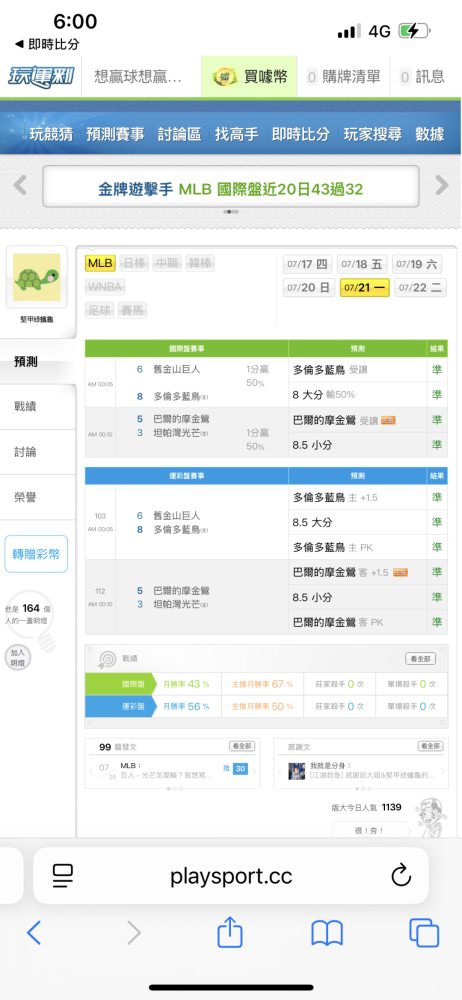Return to the 即時比分 app via back link
The height and width of the screenshot is (1000, 462).
[x=47, y=44]
